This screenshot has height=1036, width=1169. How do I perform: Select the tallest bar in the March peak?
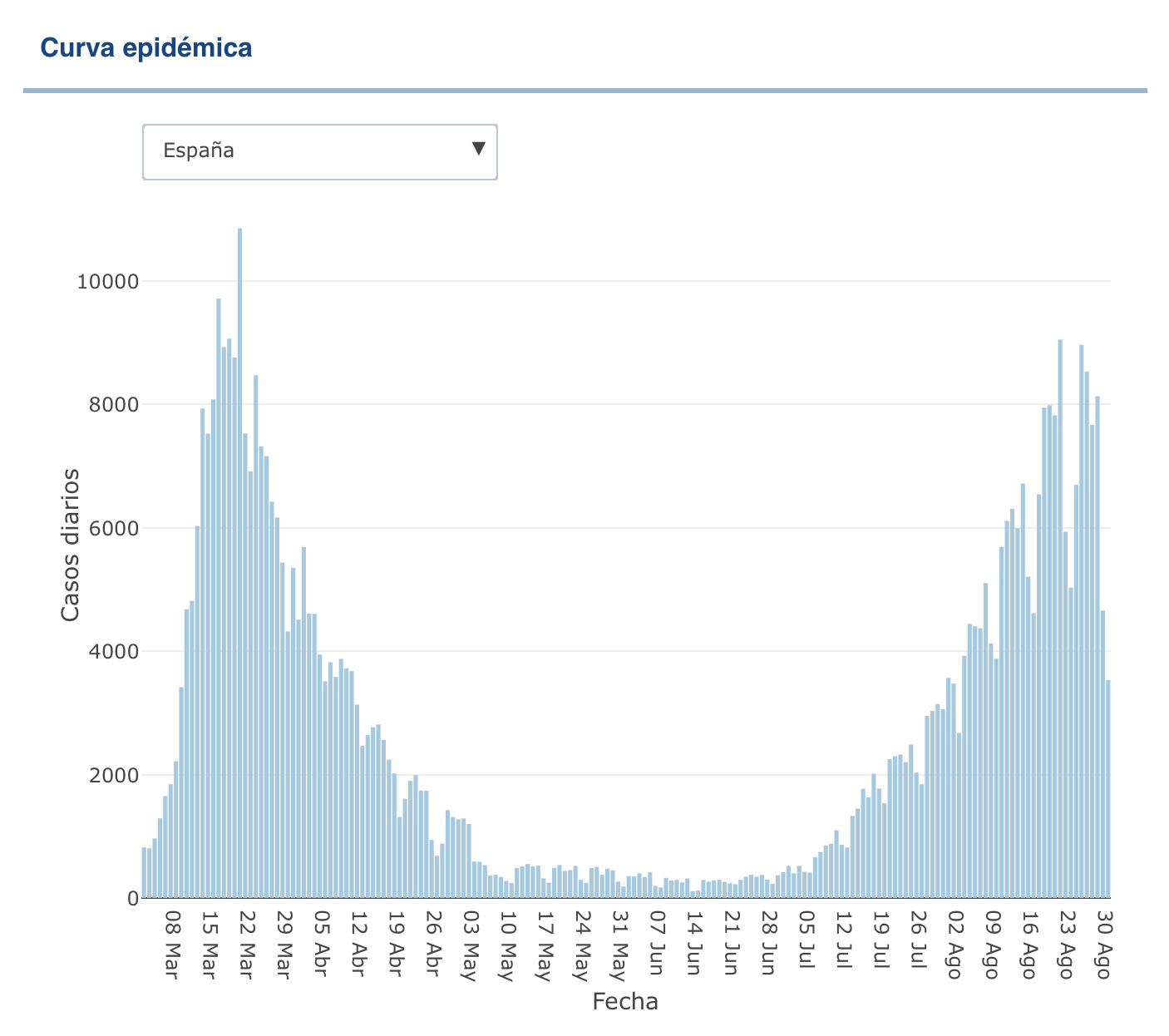pos(240,562)
